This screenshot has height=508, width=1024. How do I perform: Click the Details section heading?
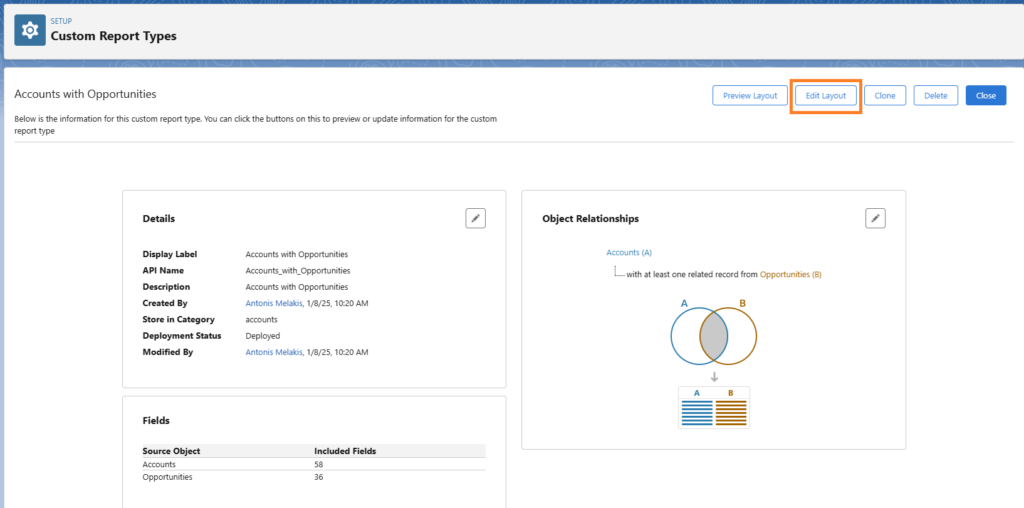pos(159,219)
